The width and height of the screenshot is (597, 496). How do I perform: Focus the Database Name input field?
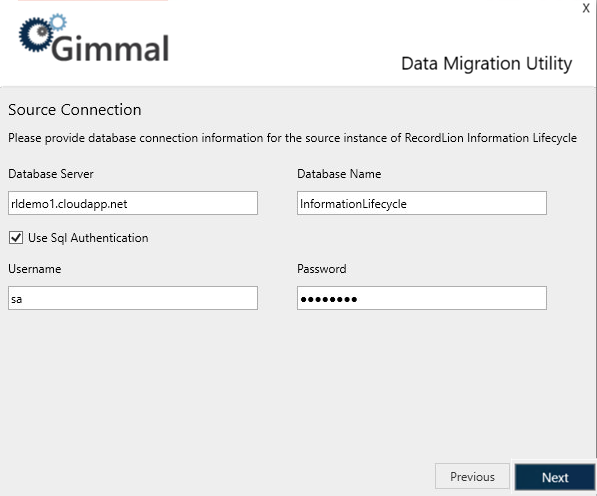coord(422,203)
